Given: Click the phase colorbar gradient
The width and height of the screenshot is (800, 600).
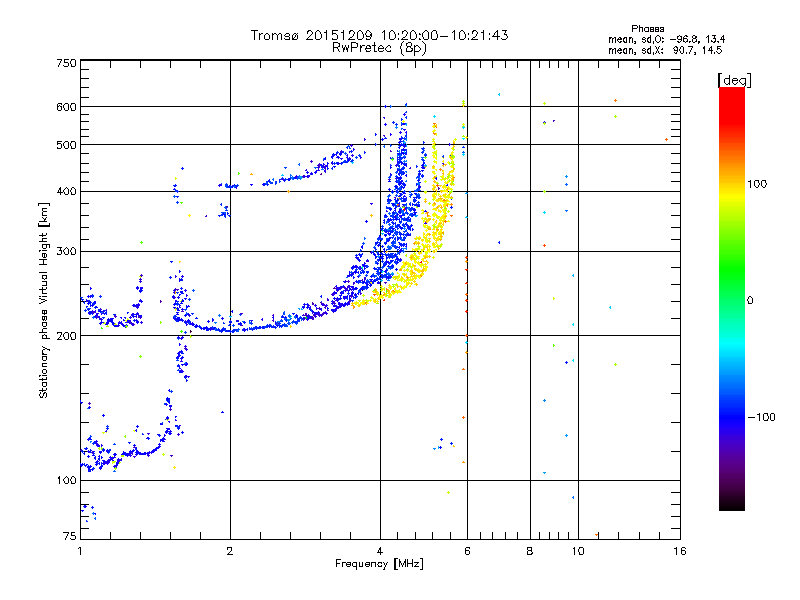Looking at the screenshot, I should pos(732,298).
